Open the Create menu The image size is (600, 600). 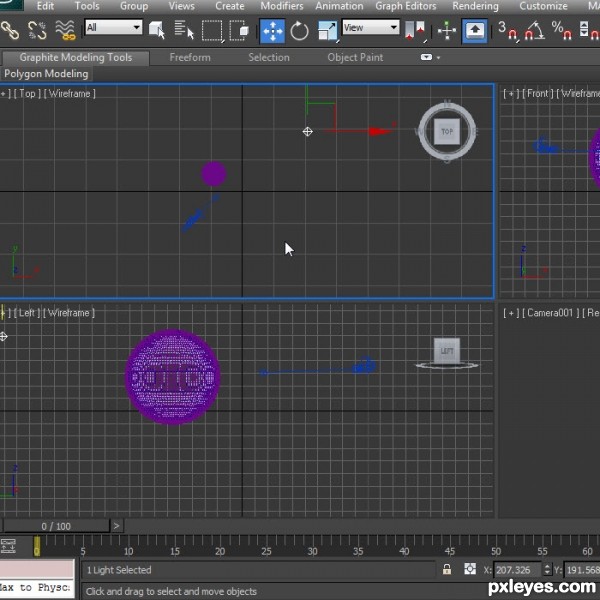pos(230,6)
